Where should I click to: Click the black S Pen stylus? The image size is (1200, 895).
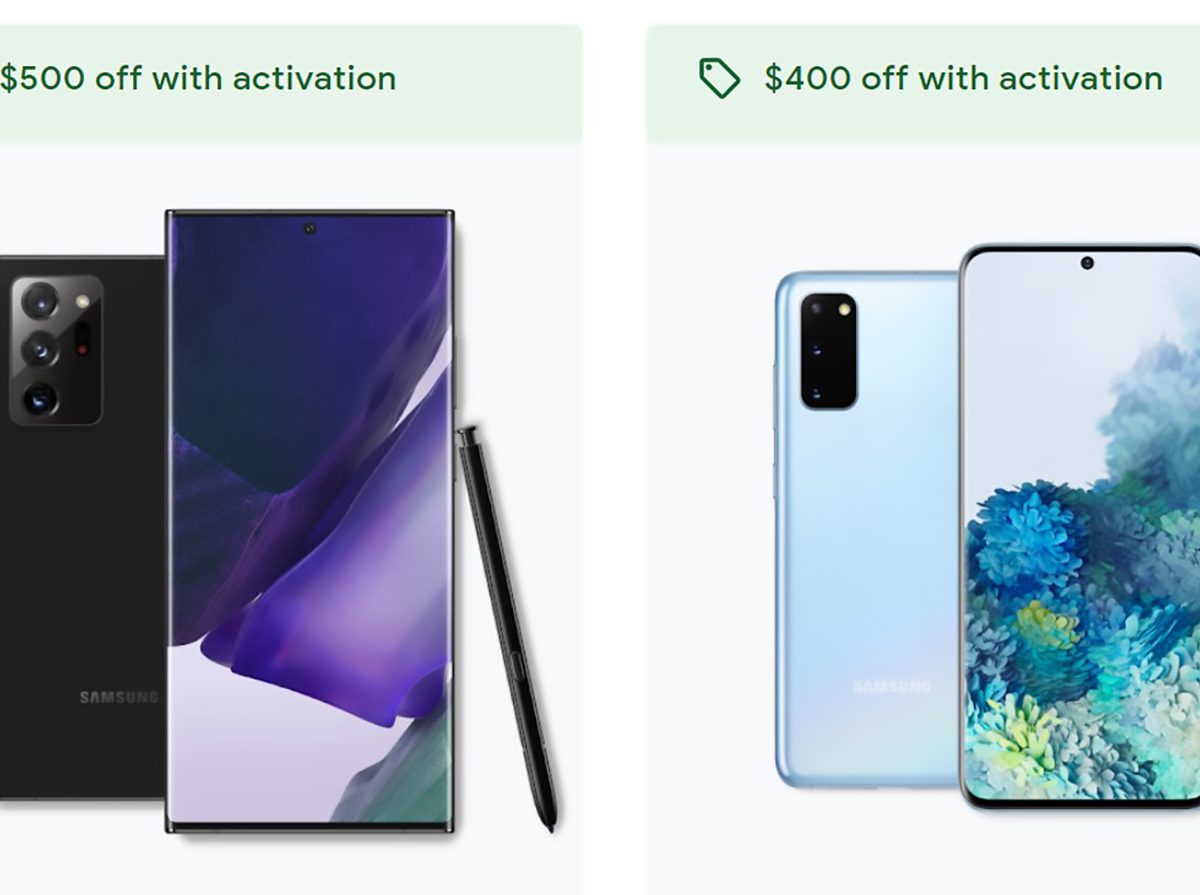(x=506, y=628)
